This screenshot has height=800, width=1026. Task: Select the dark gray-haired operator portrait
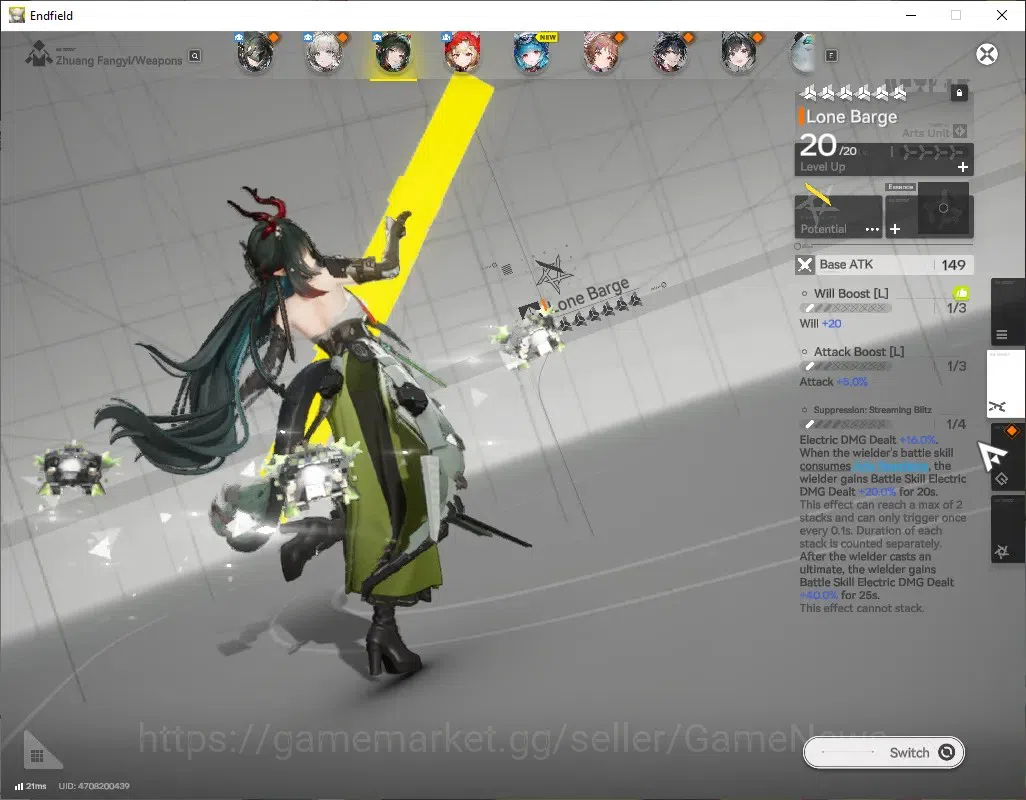pos(255,53)
